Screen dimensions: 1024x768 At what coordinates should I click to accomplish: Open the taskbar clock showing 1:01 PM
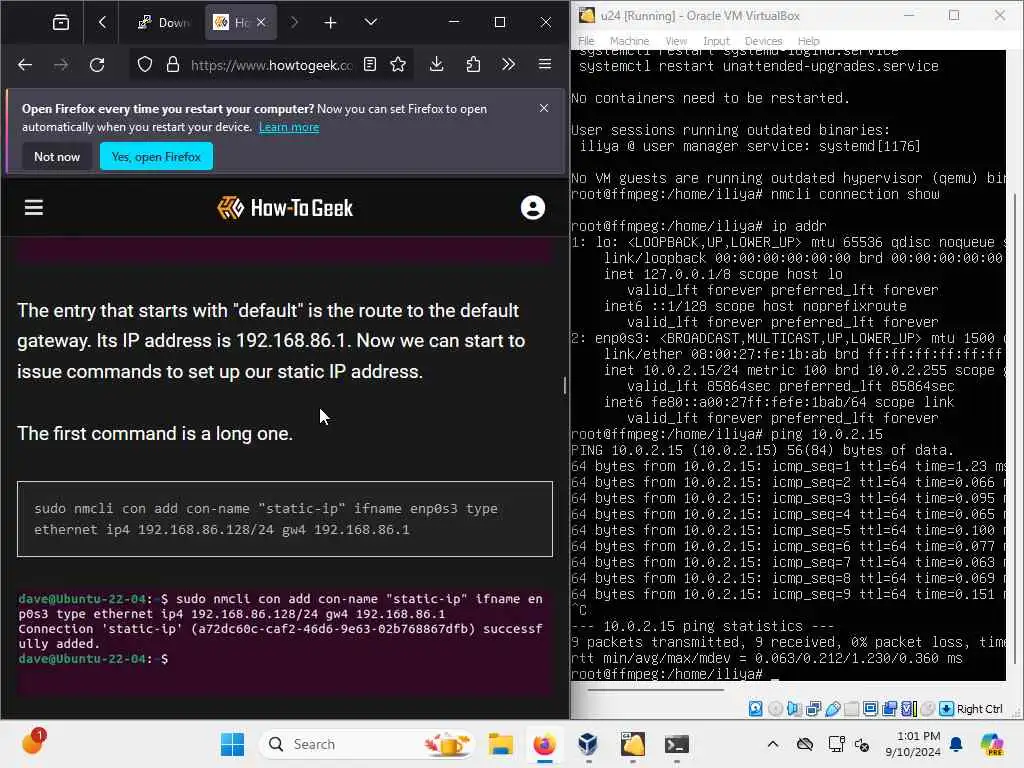914,744
